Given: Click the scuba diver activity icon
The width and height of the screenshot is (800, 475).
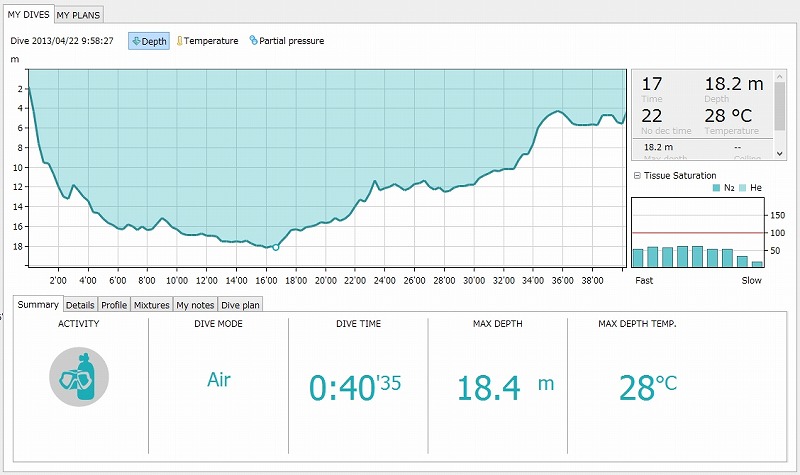Looking at the screenshot, I should tap(79, 376).
